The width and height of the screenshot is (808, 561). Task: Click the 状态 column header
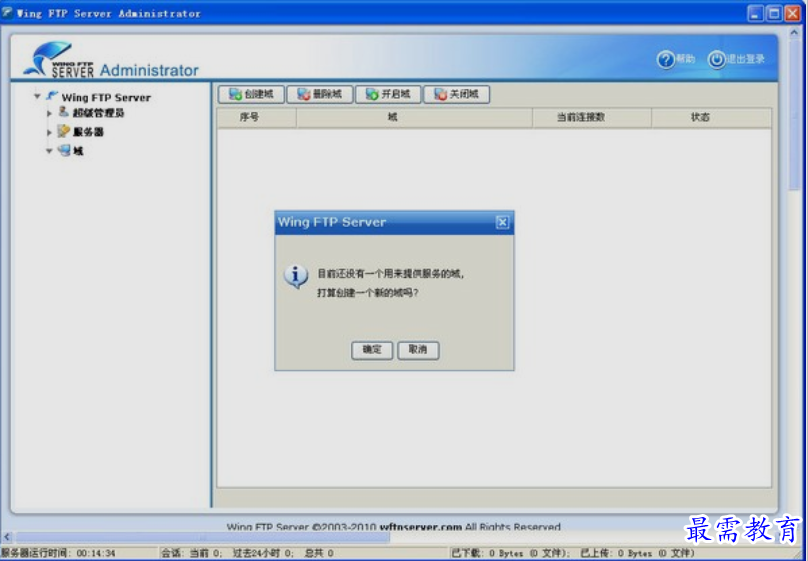(x=712, y=117)
